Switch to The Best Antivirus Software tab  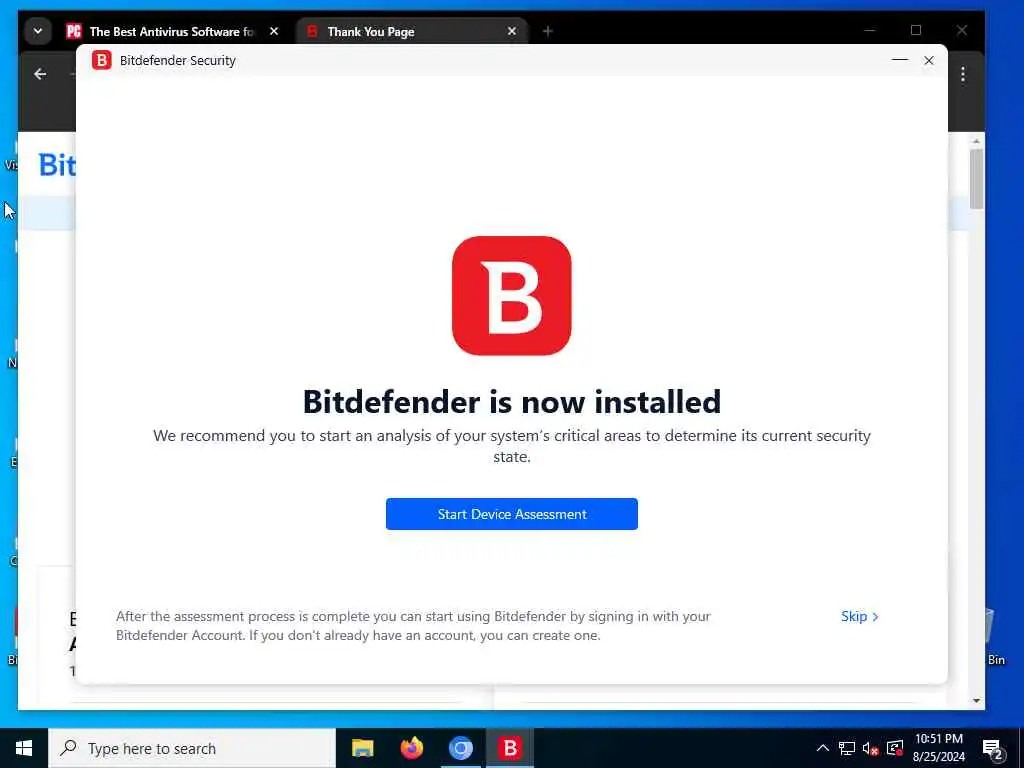(171, 31)
